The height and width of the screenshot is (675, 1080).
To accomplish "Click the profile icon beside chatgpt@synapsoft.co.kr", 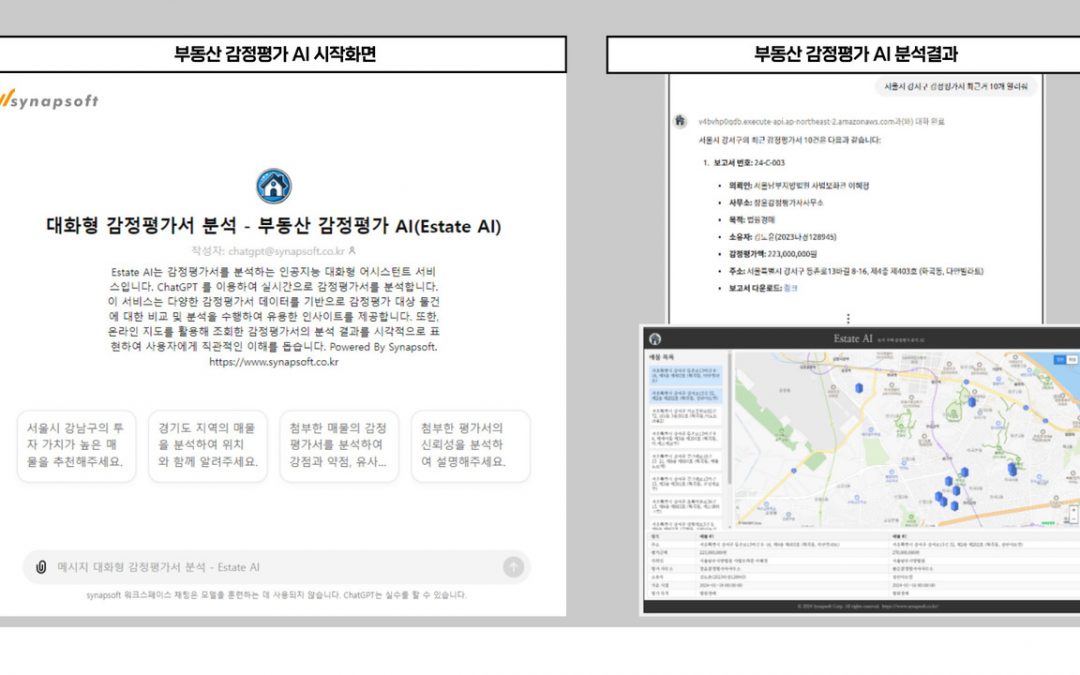I will 352,251.
